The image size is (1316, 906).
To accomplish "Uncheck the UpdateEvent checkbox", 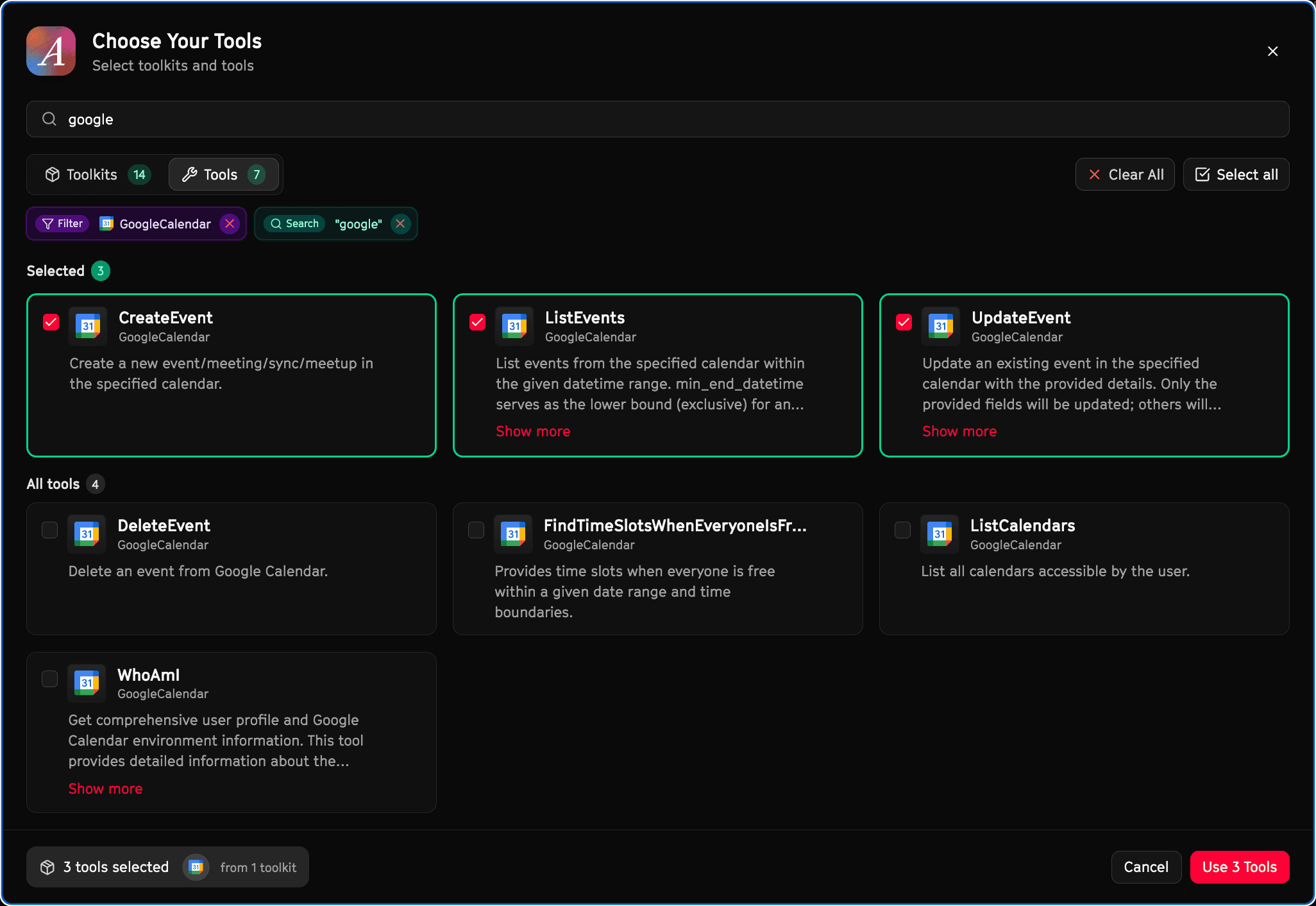I will click(904, 322).
